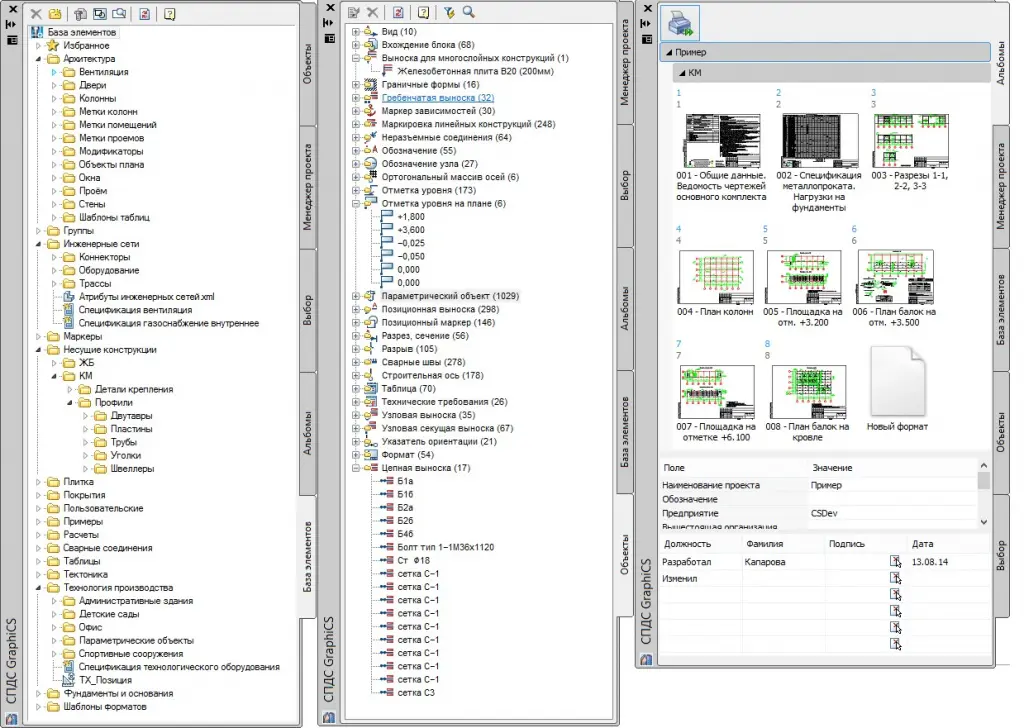Image resolution: width=1024 pixels, height=728 pixels.
Task: Collapse the Архитектура folder
Action: click(x=38, y=59)
